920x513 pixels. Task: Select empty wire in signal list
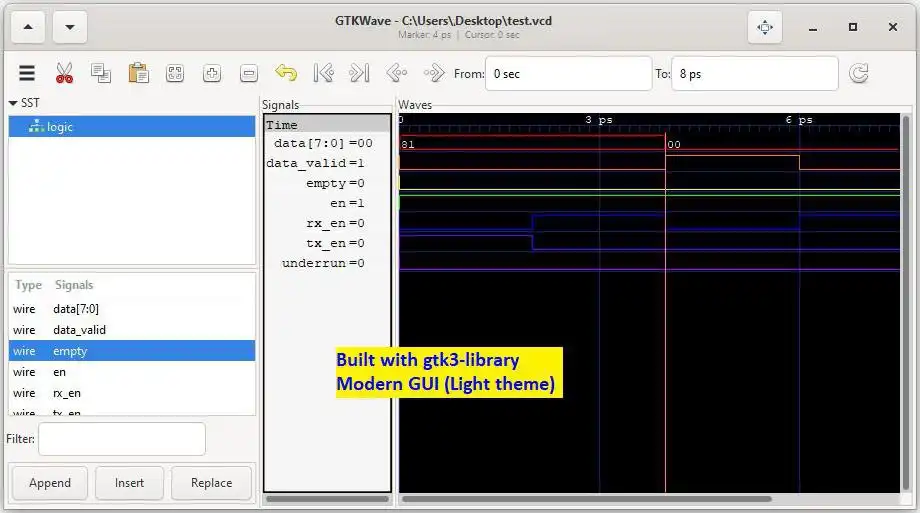click(132, 351)
